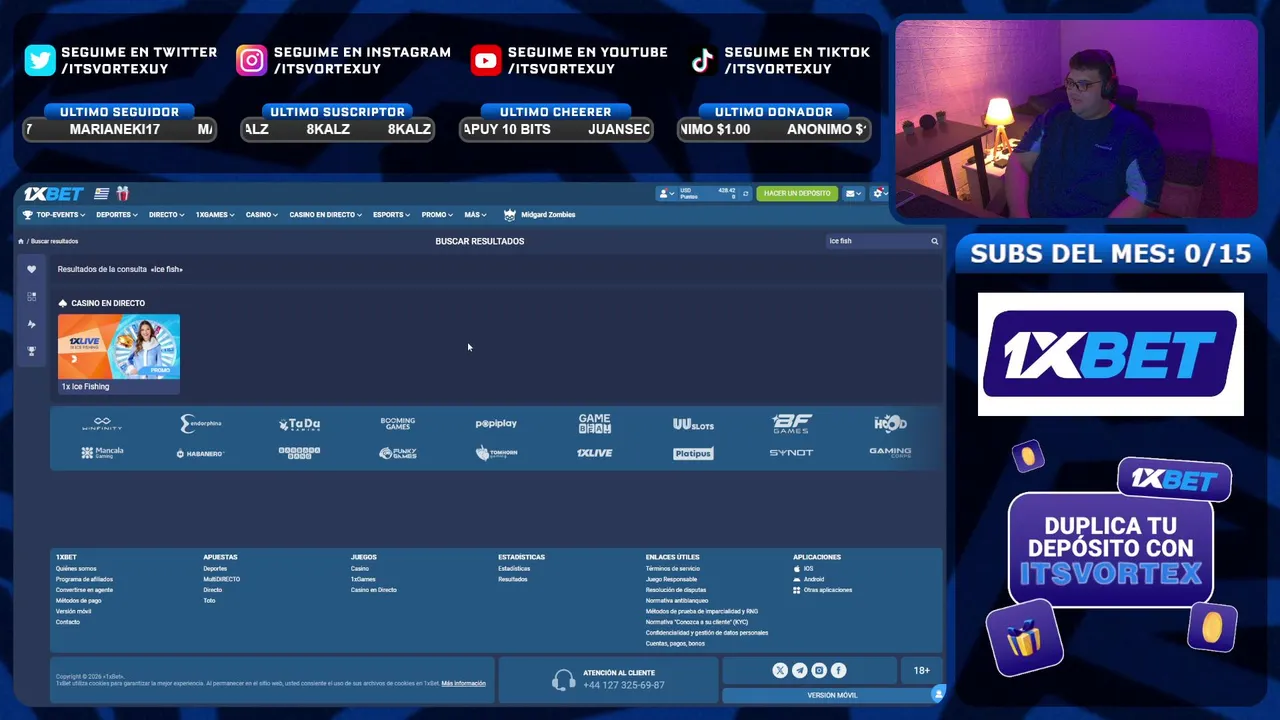
Task: Open the UU Slots provider logo
Action: [693, 424]
